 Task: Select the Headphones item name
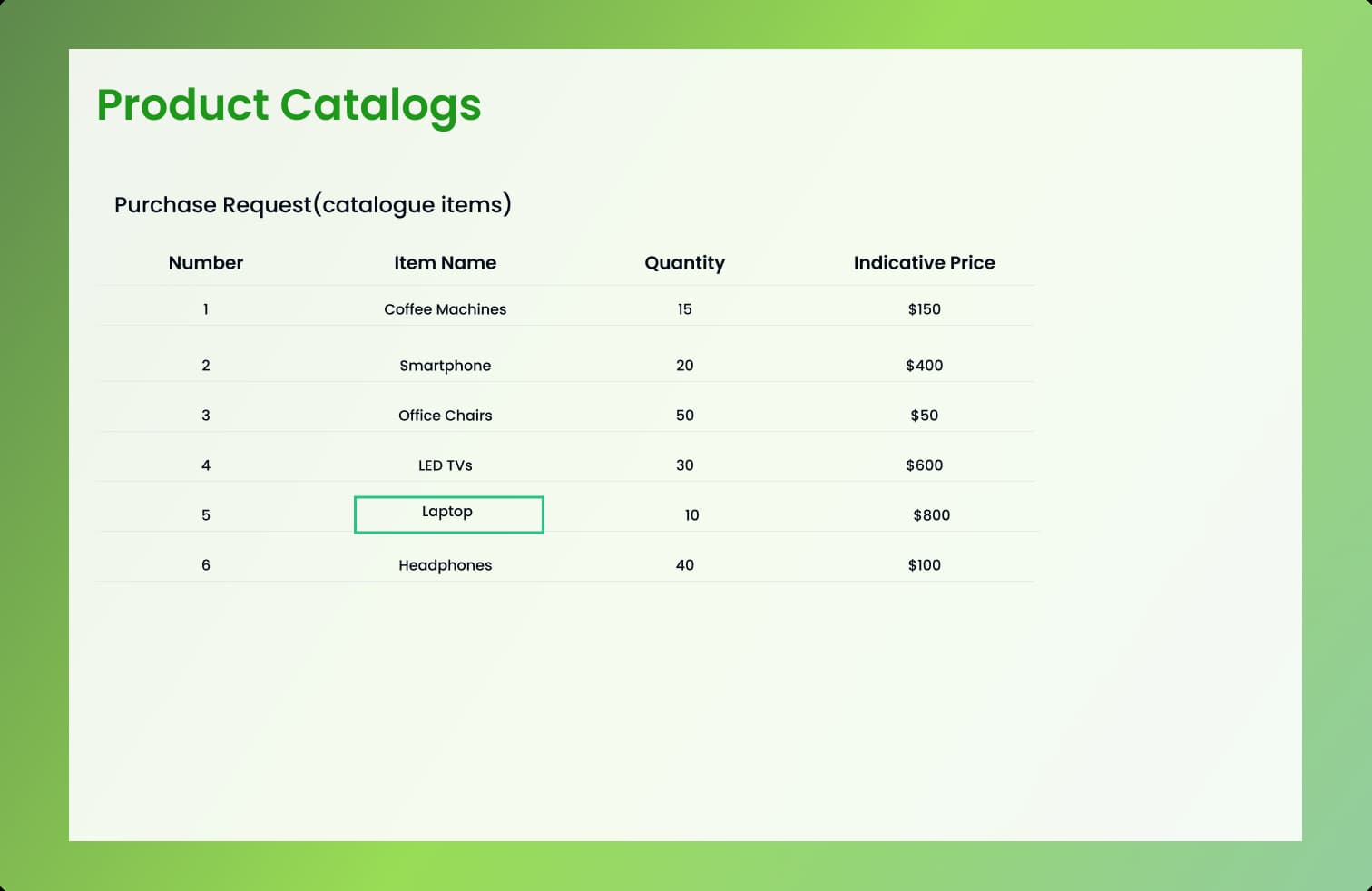445,565
